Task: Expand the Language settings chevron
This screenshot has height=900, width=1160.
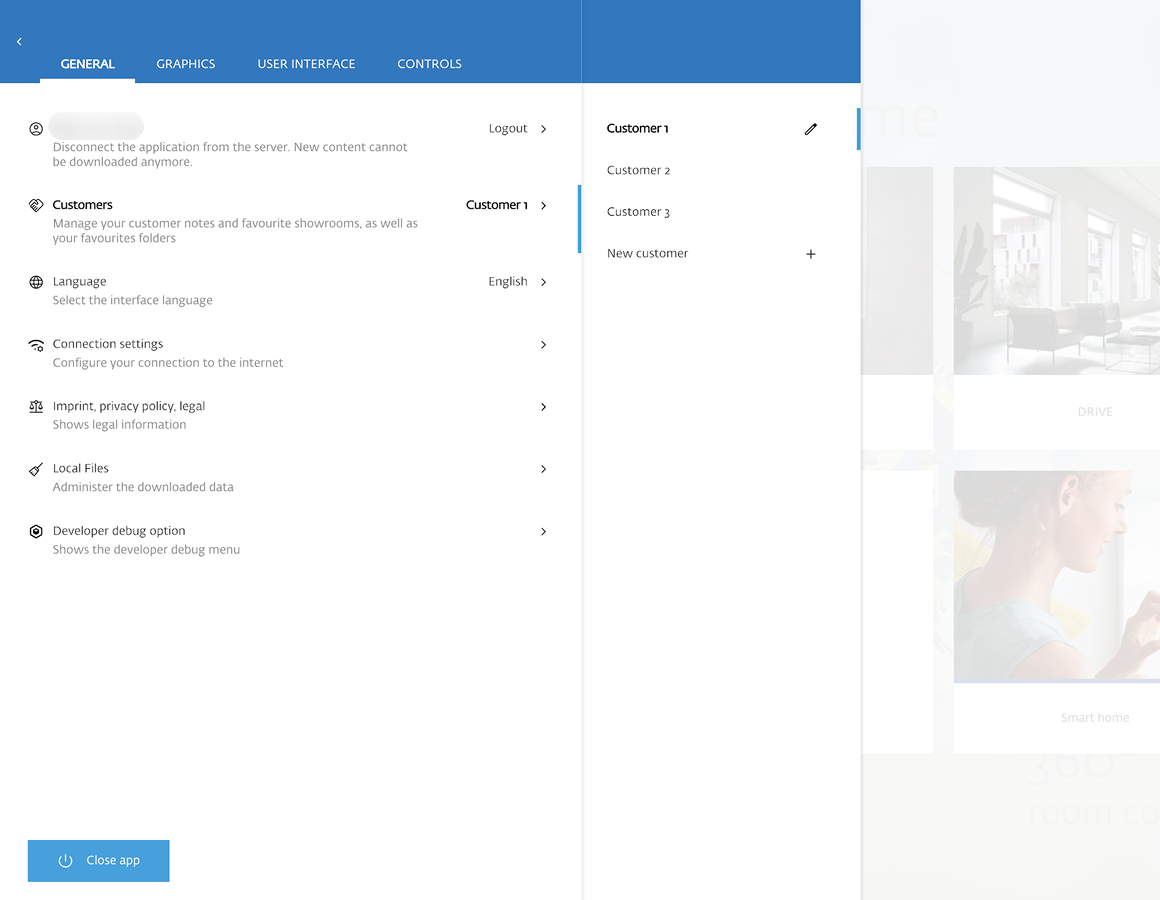Action: [x=543, y=282]
